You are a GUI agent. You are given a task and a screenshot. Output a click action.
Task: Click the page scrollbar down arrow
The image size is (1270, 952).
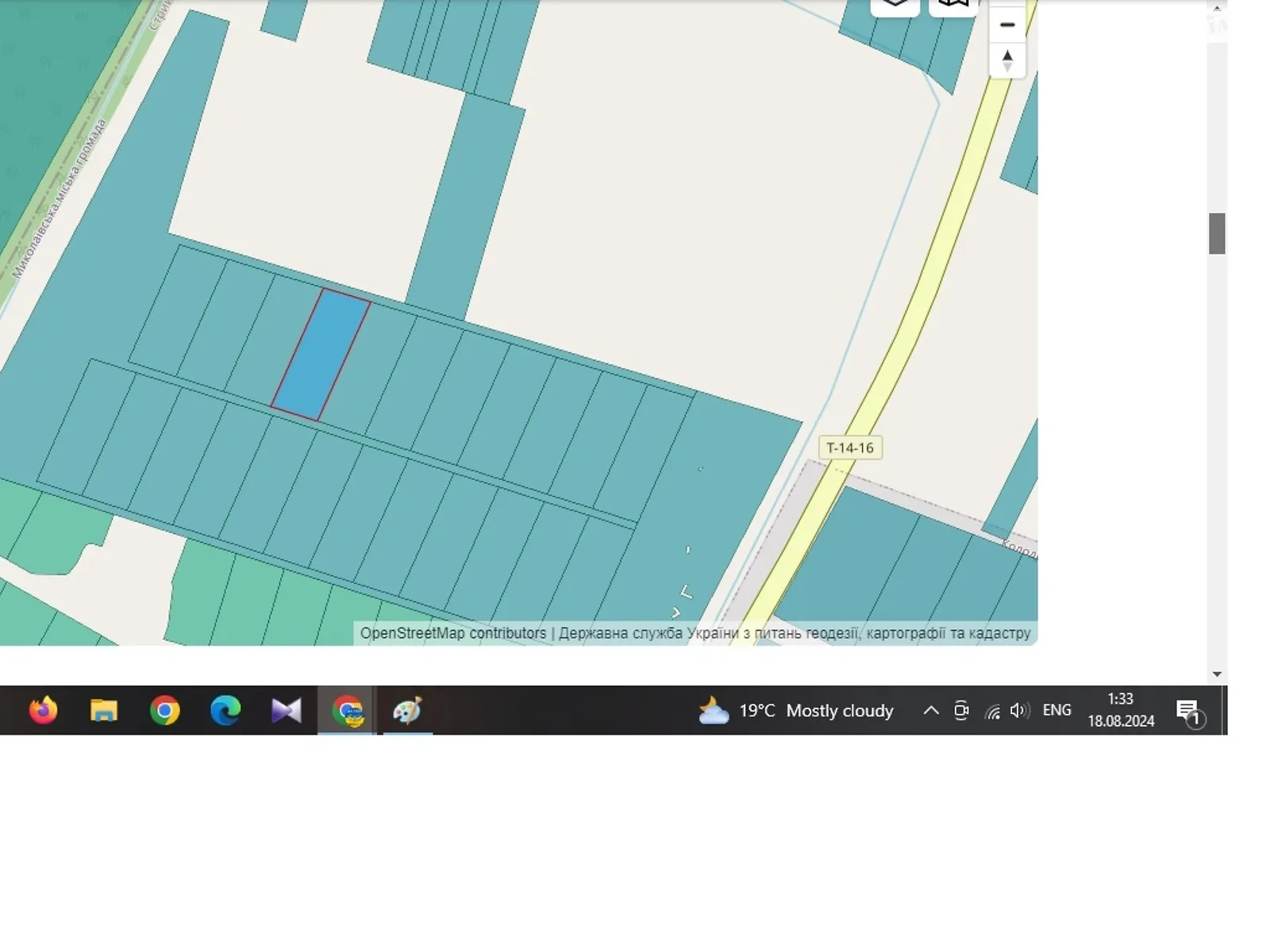(1217, 674)
